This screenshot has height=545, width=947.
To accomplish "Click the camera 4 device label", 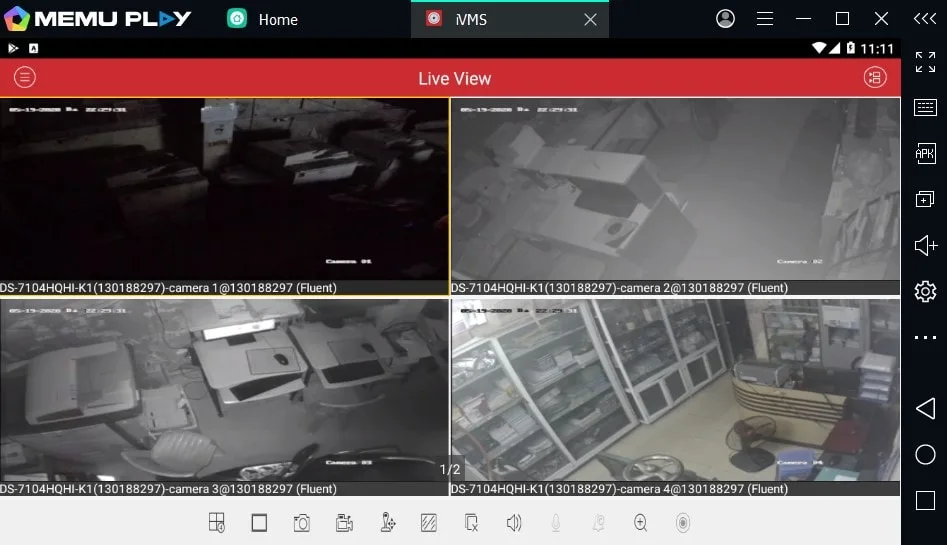I will (x=620, y=489).
